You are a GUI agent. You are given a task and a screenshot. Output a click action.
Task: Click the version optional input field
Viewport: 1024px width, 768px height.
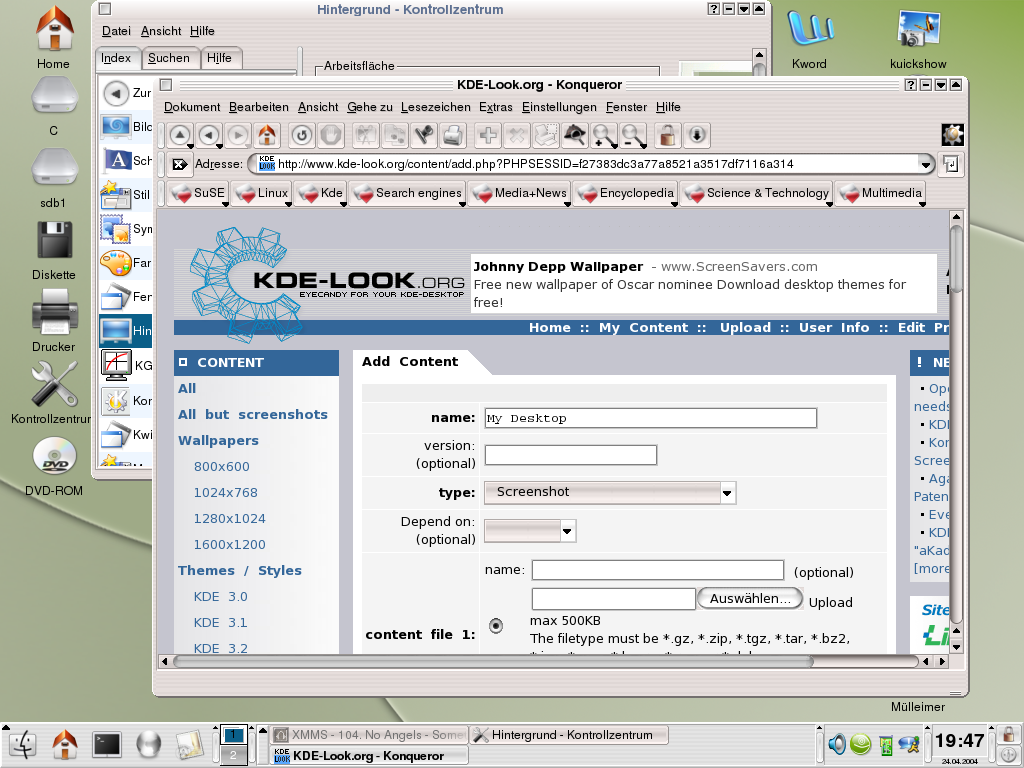570,455
